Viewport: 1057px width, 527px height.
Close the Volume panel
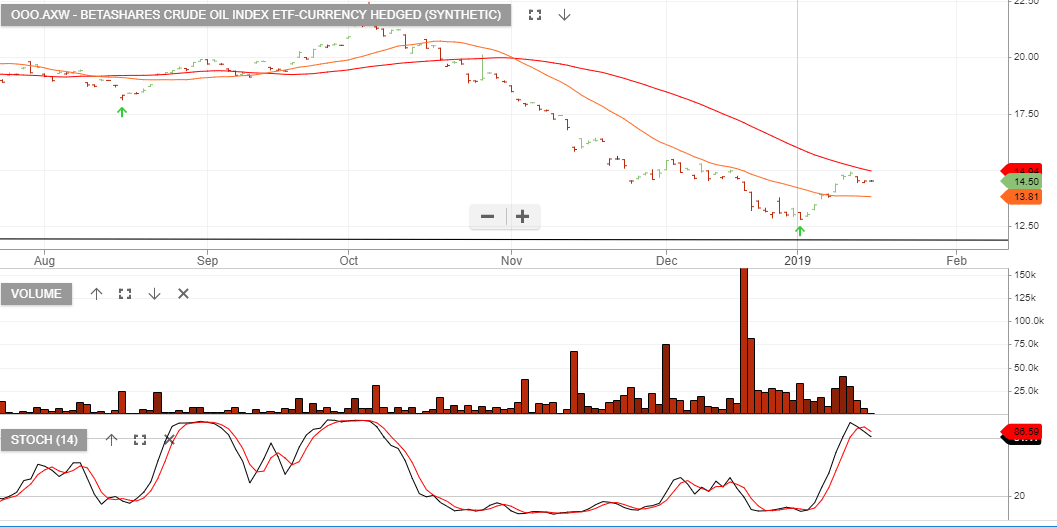pos(183,294)
